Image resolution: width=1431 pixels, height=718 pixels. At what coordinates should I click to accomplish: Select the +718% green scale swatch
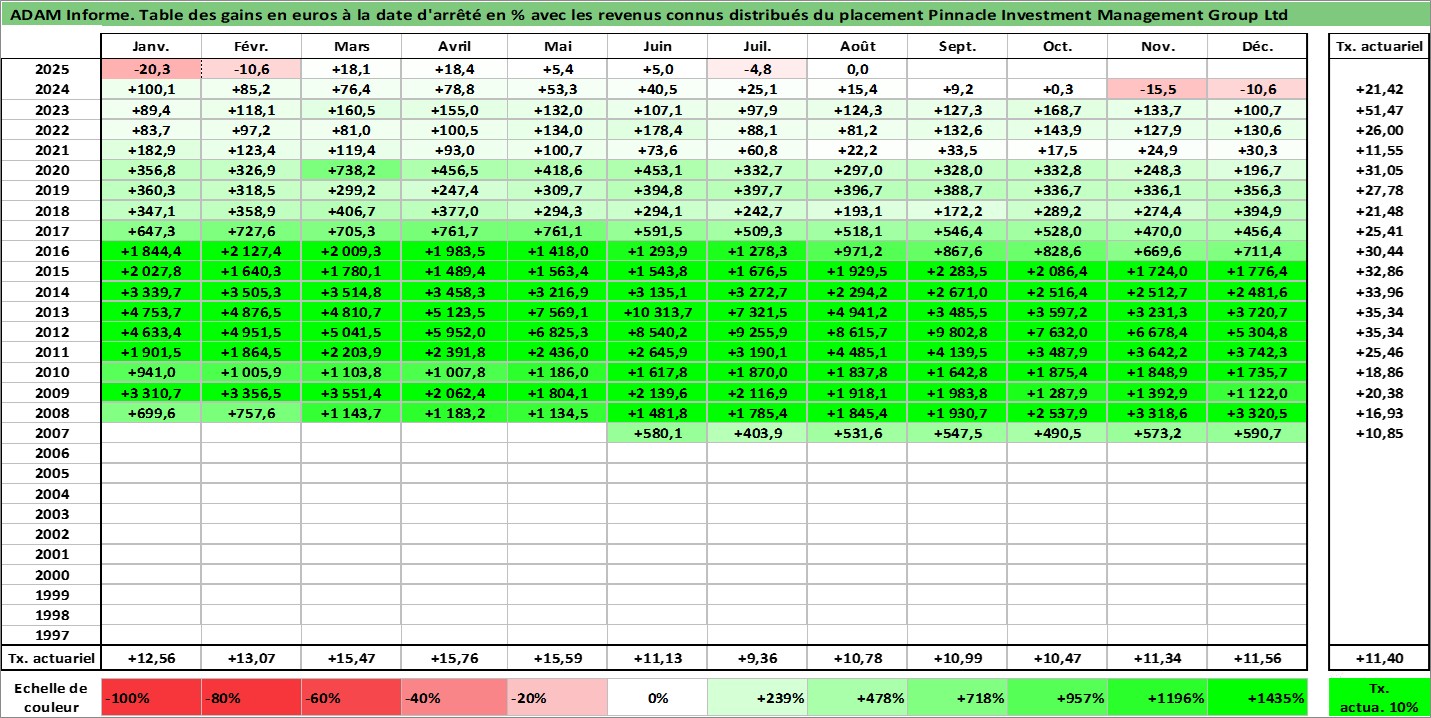[x=958, y=698]
